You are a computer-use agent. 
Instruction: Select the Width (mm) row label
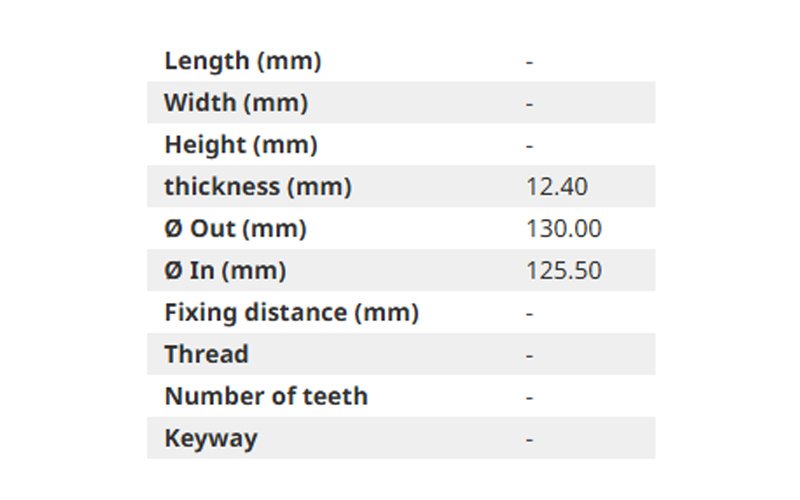pos(236,103)
